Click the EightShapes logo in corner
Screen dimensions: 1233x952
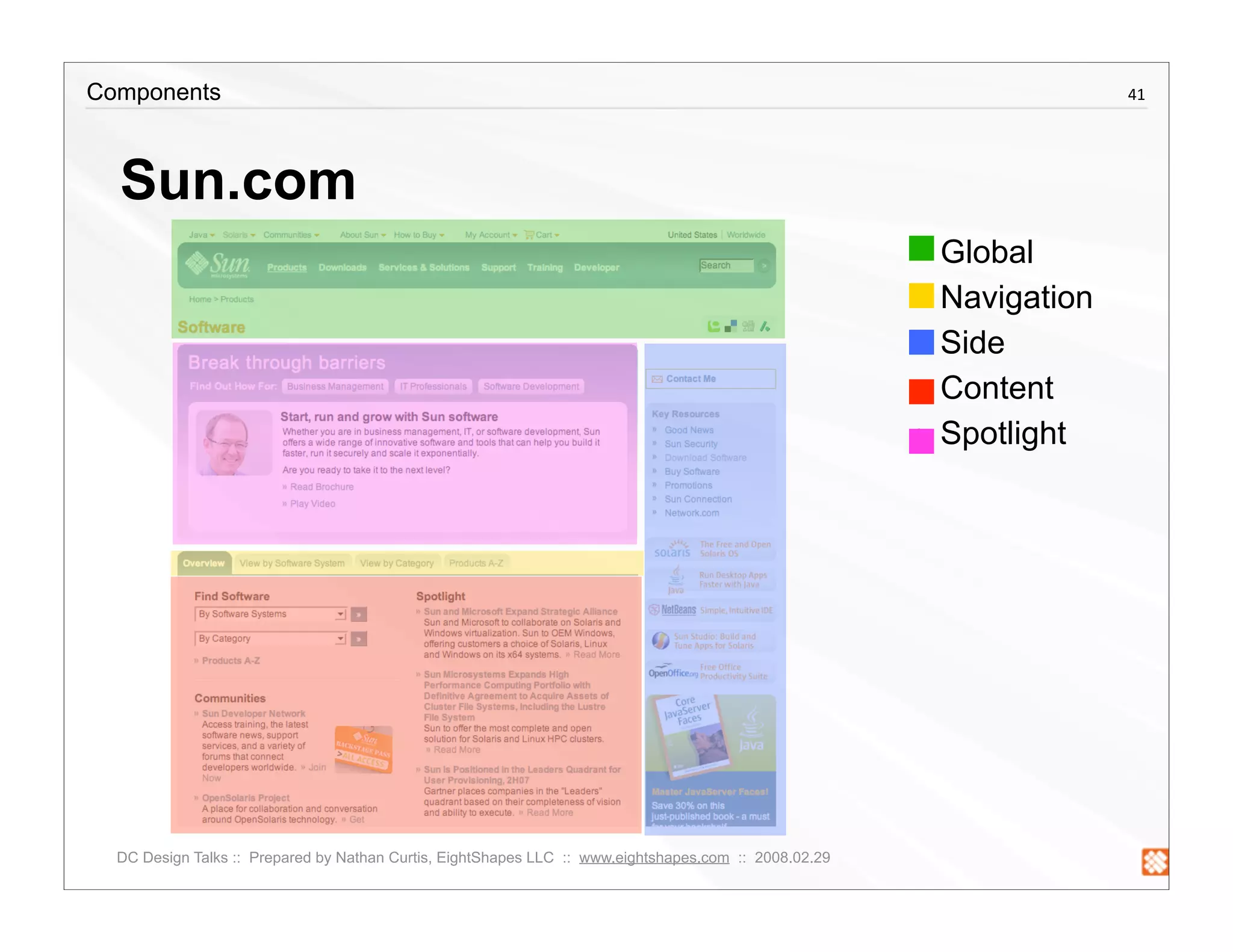[x=1154, y=862]
